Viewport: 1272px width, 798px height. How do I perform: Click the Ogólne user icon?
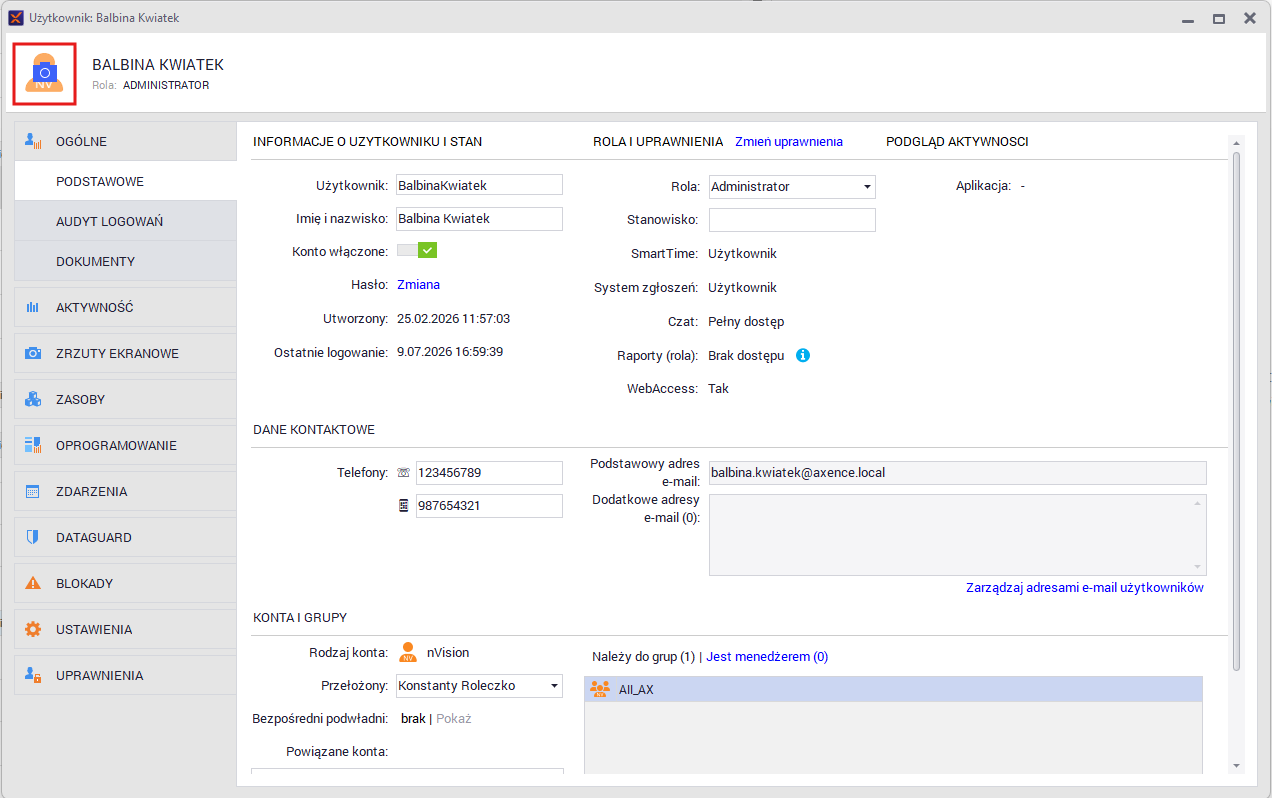(33, 141)
